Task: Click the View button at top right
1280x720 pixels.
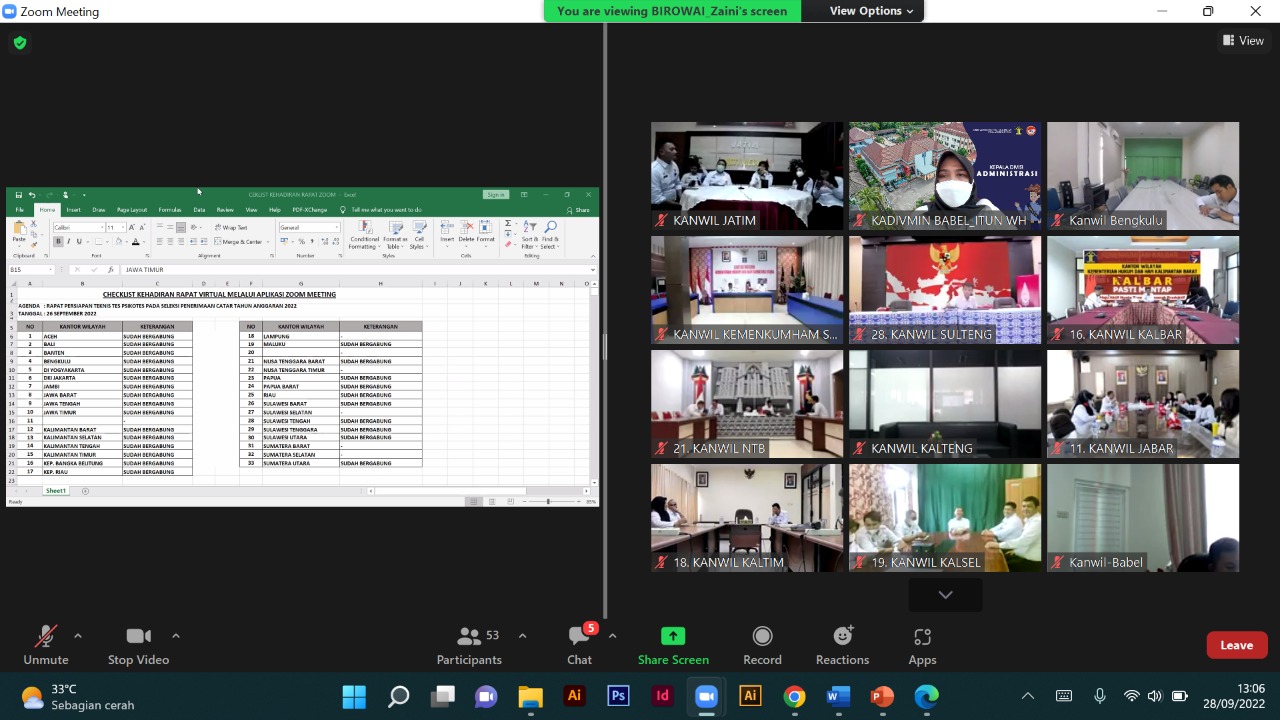Action: (x=1243, y=41)
